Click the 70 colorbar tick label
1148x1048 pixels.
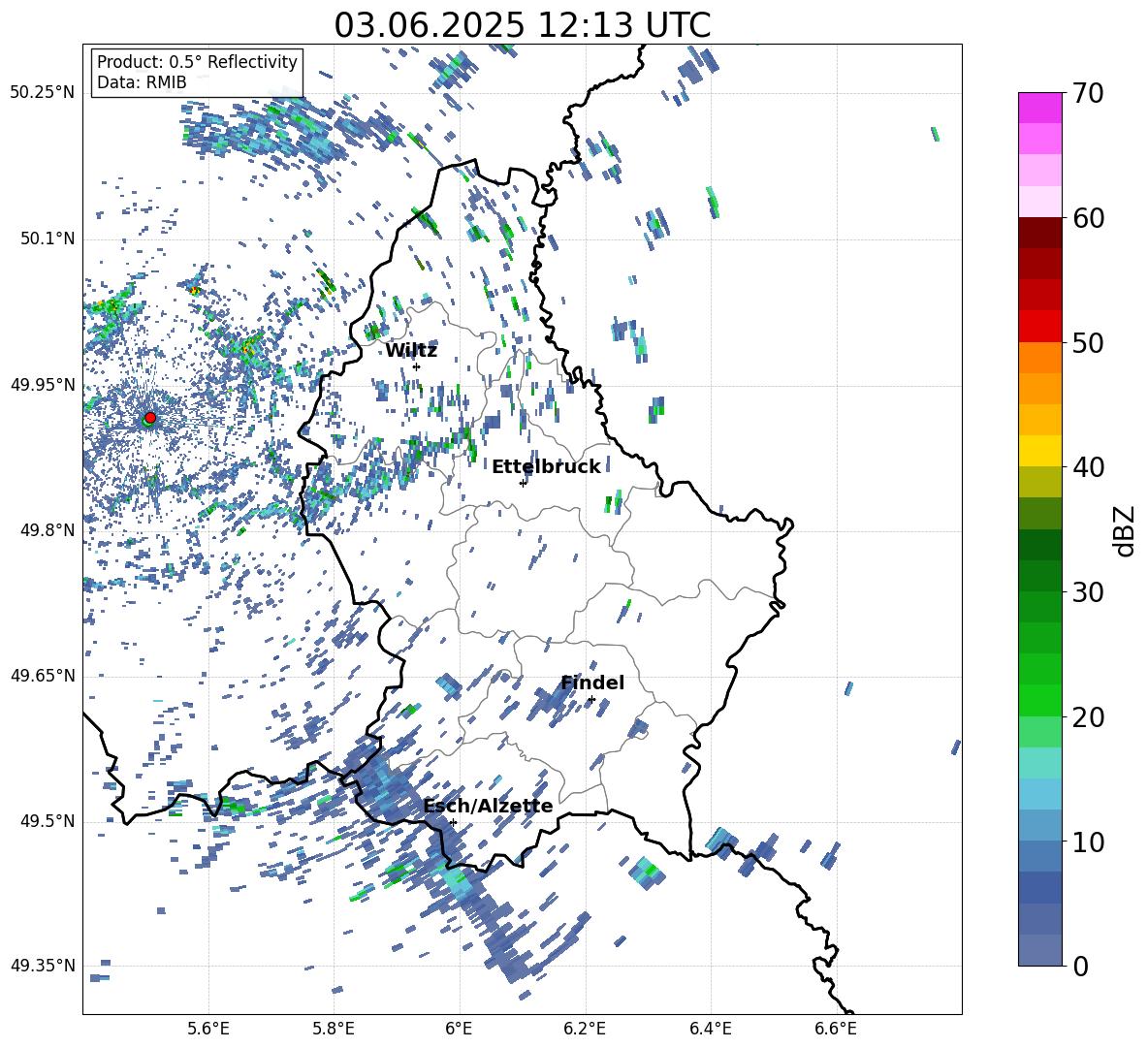1088,94
